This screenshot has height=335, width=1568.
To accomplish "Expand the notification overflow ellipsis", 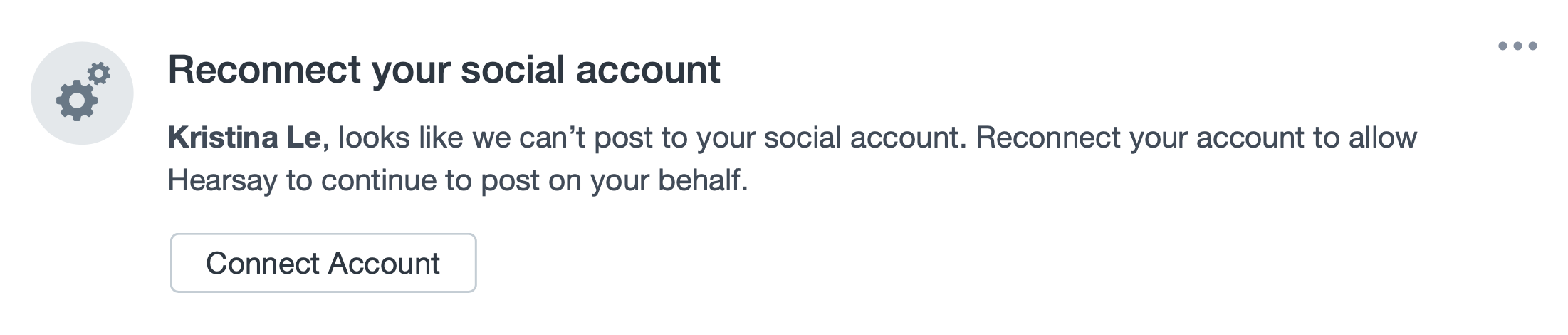I will point(1517,46).
